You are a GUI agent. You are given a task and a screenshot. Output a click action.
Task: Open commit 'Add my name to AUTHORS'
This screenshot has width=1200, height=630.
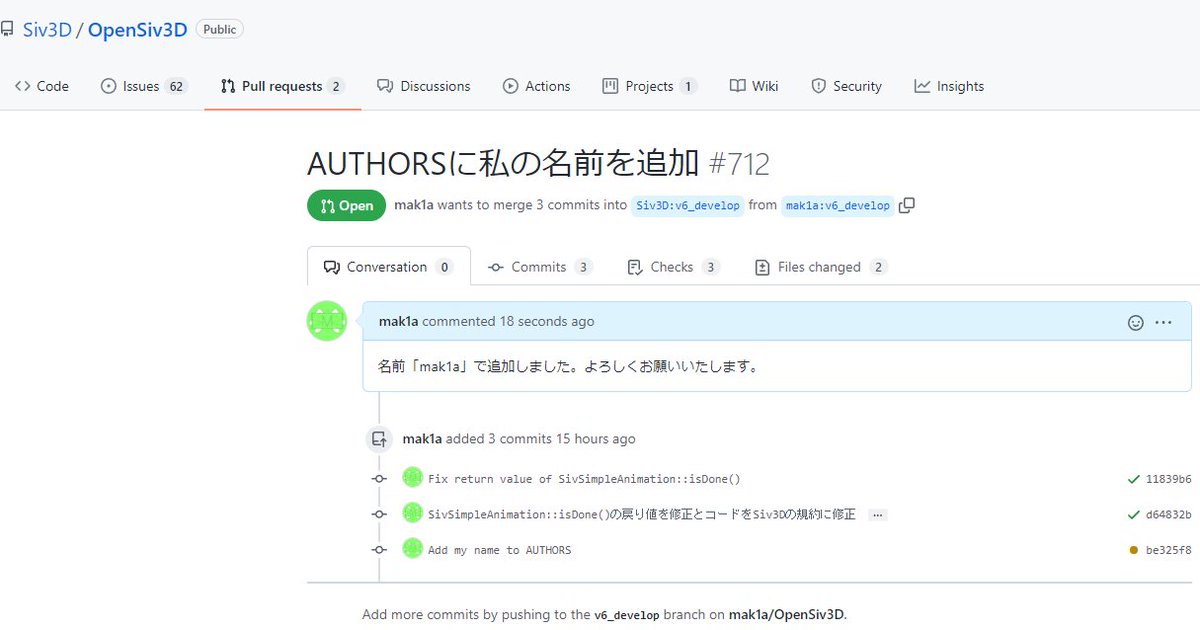click(500, 550)
